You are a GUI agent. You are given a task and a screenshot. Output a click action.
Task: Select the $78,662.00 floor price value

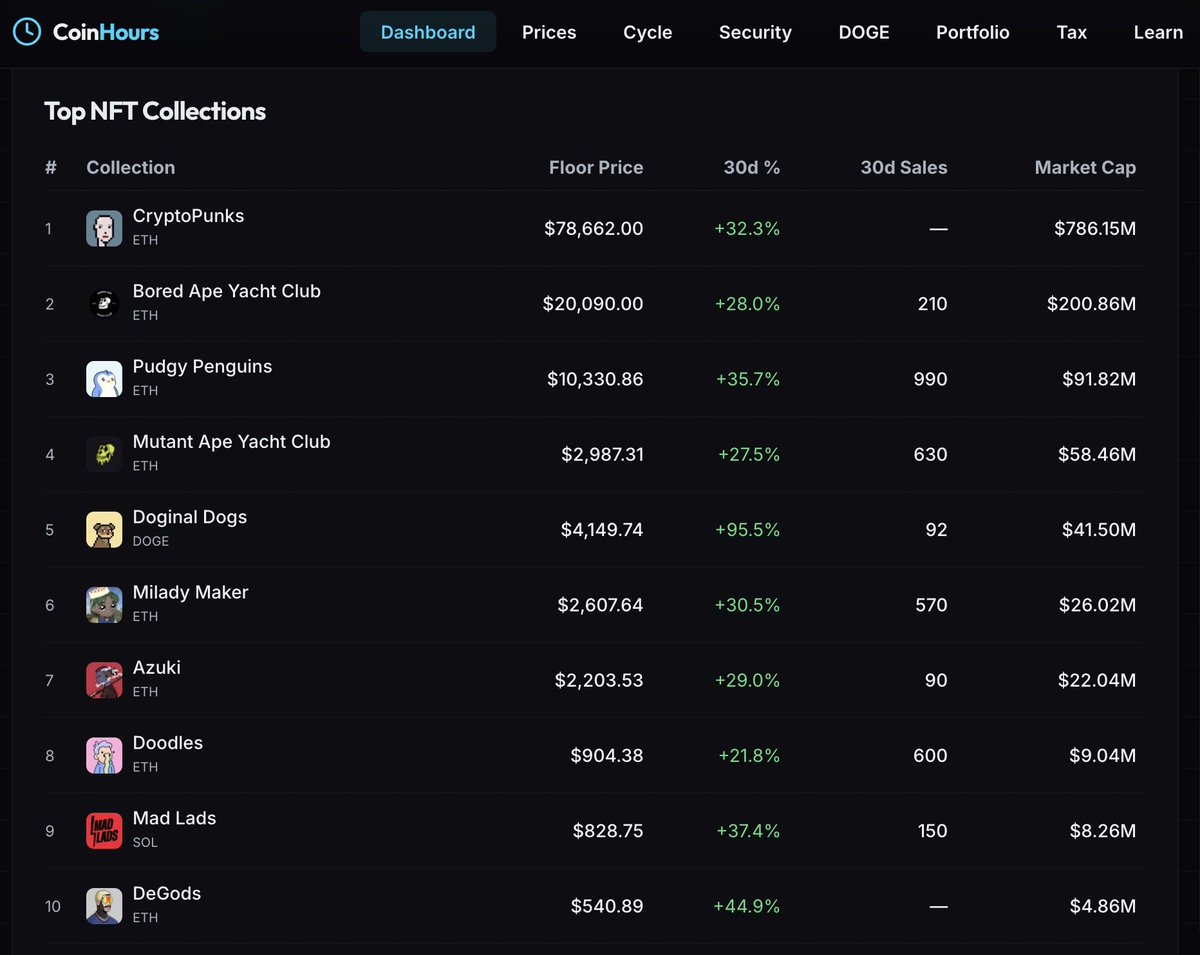click(594, 229)
